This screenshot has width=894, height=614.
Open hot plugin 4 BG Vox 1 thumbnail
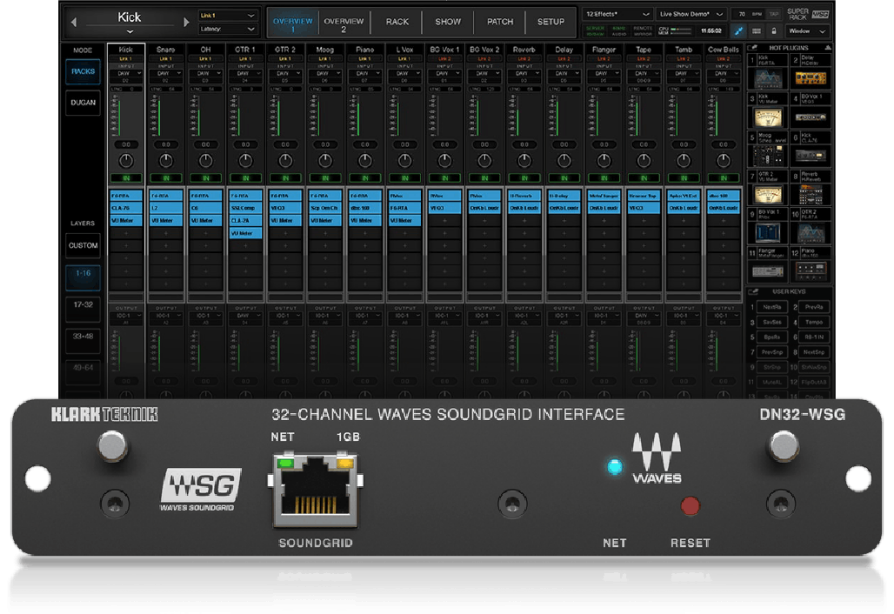click(x=811, y=117)
